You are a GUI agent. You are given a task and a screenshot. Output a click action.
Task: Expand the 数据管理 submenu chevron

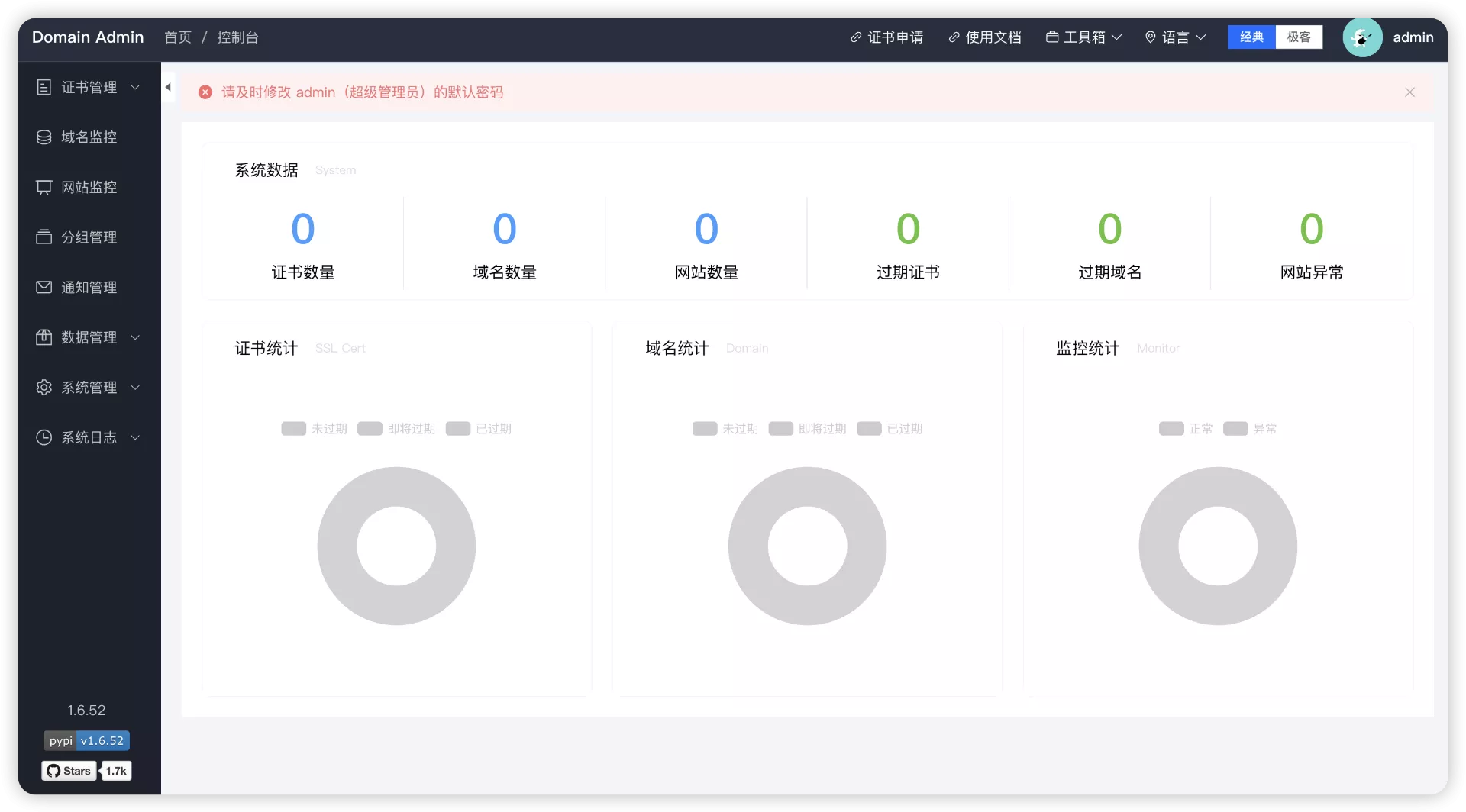[x=135, y=337]
